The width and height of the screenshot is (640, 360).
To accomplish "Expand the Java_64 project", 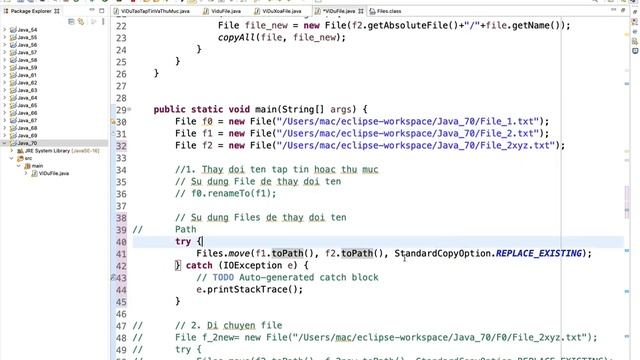I will coord(4,98).
